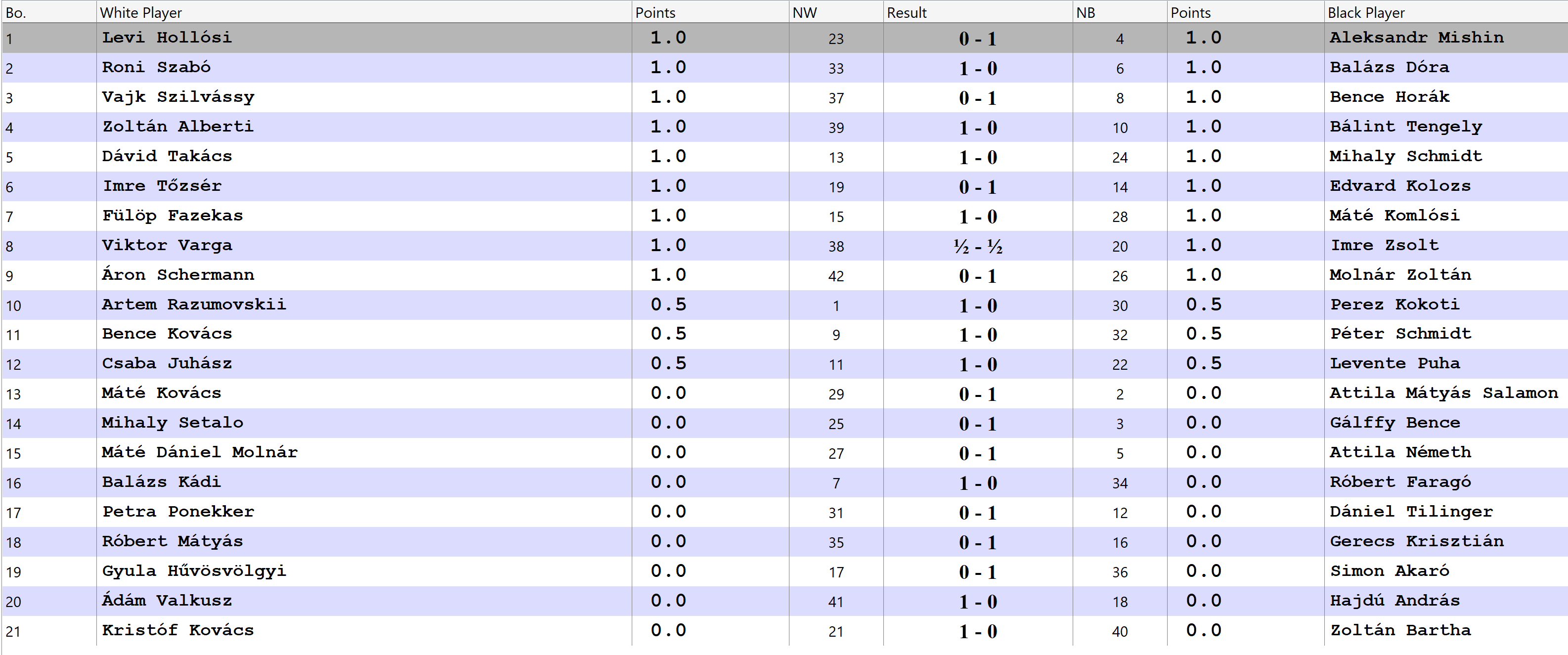Click NB value 40 on board 21
The height and width of the screenshot is (655, 1568).
coord(1119,632)
